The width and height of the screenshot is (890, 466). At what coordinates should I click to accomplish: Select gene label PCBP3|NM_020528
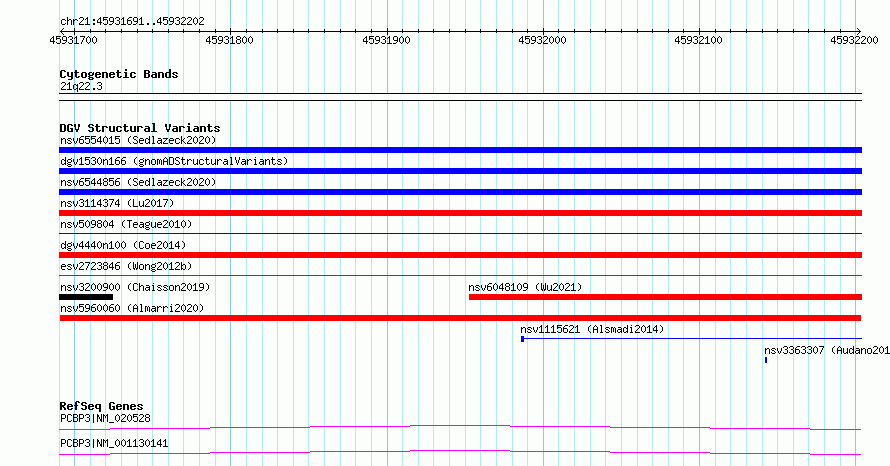point(105,418)
